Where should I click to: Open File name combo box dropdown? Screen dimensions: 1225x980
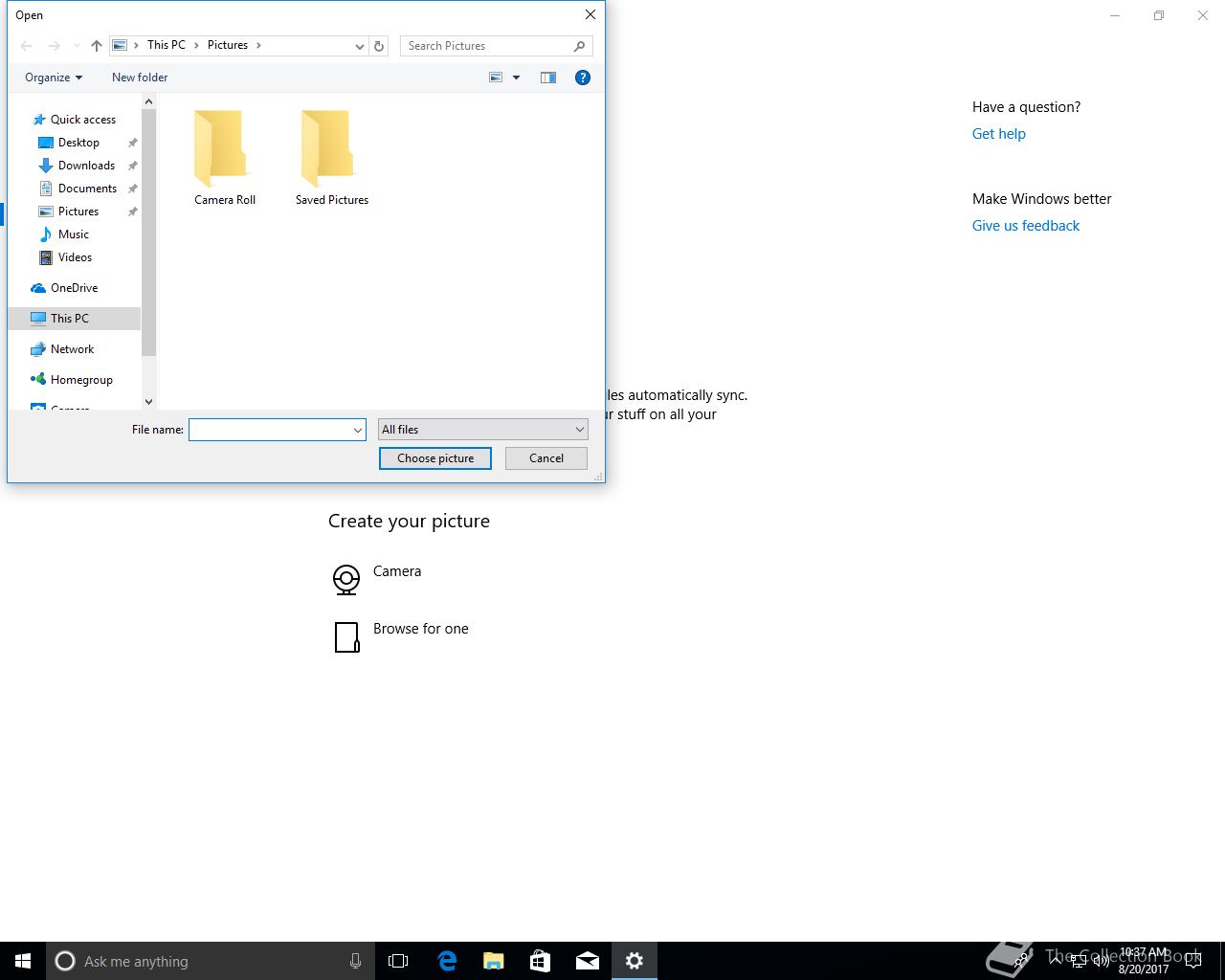pyautogui.click(x=358, y=430)
